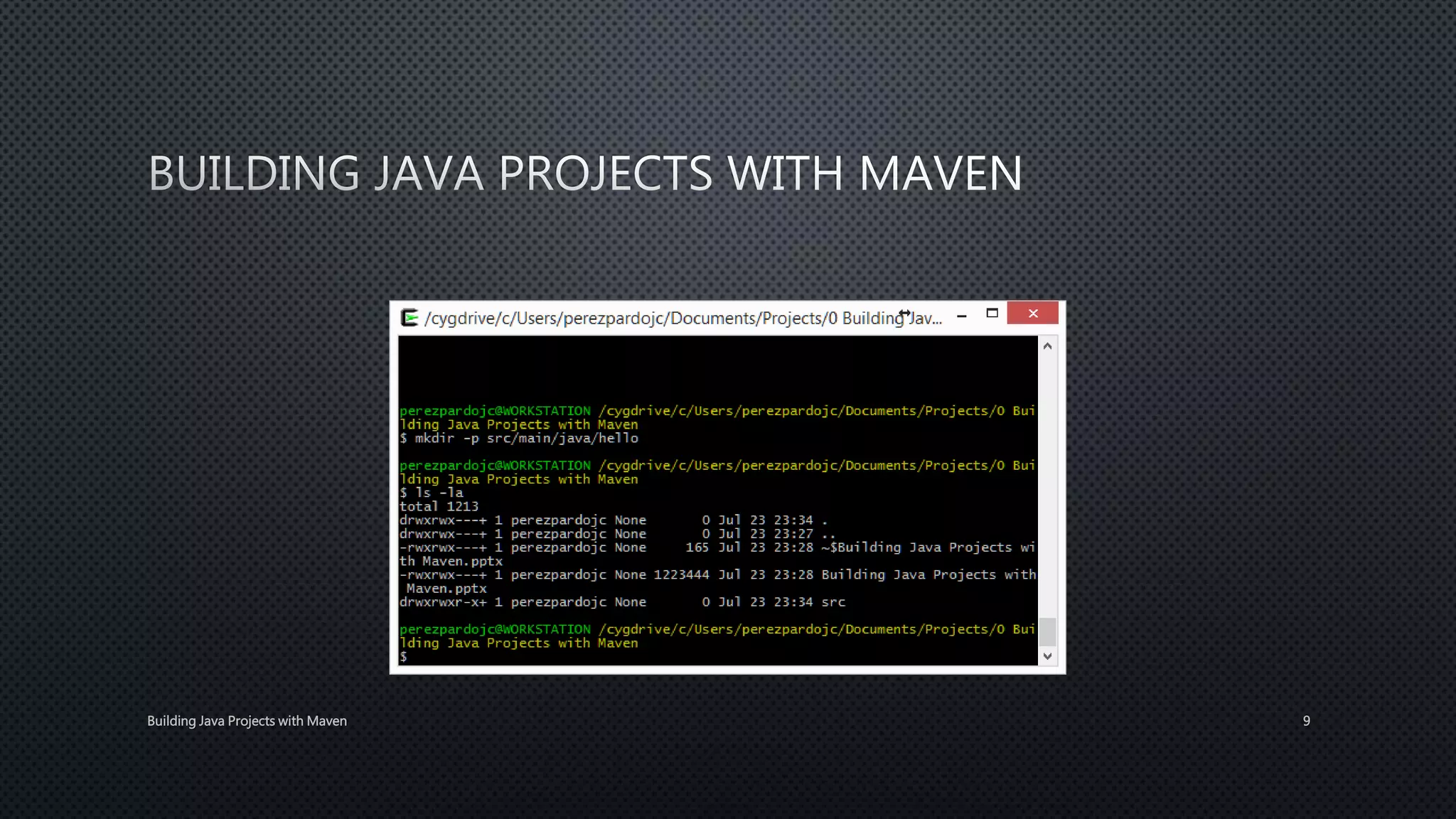Click the '.' current directory listing row
Viewport: 1456px width, 819px height.
614,520
